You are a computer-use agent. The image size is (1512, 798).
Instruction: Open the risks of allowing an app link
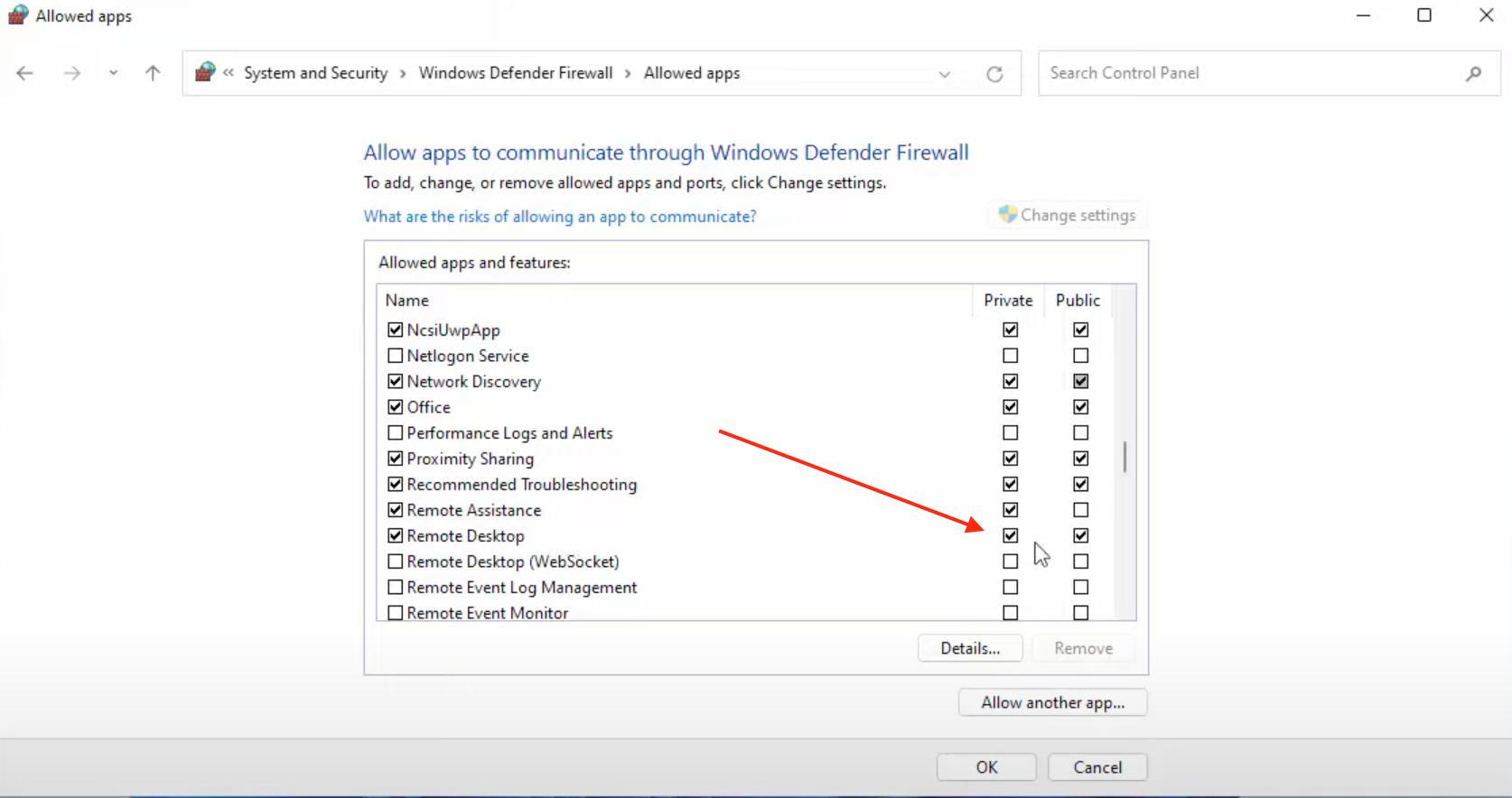coord(560,217)
